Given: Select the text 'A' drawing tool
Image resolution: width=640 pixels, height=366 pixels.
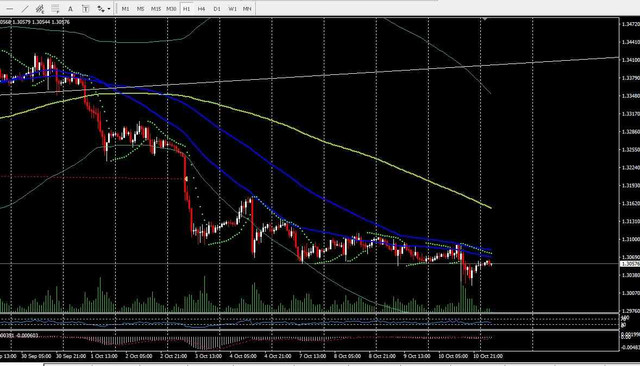Looking at the screenshot, I should tap(70, 9).
